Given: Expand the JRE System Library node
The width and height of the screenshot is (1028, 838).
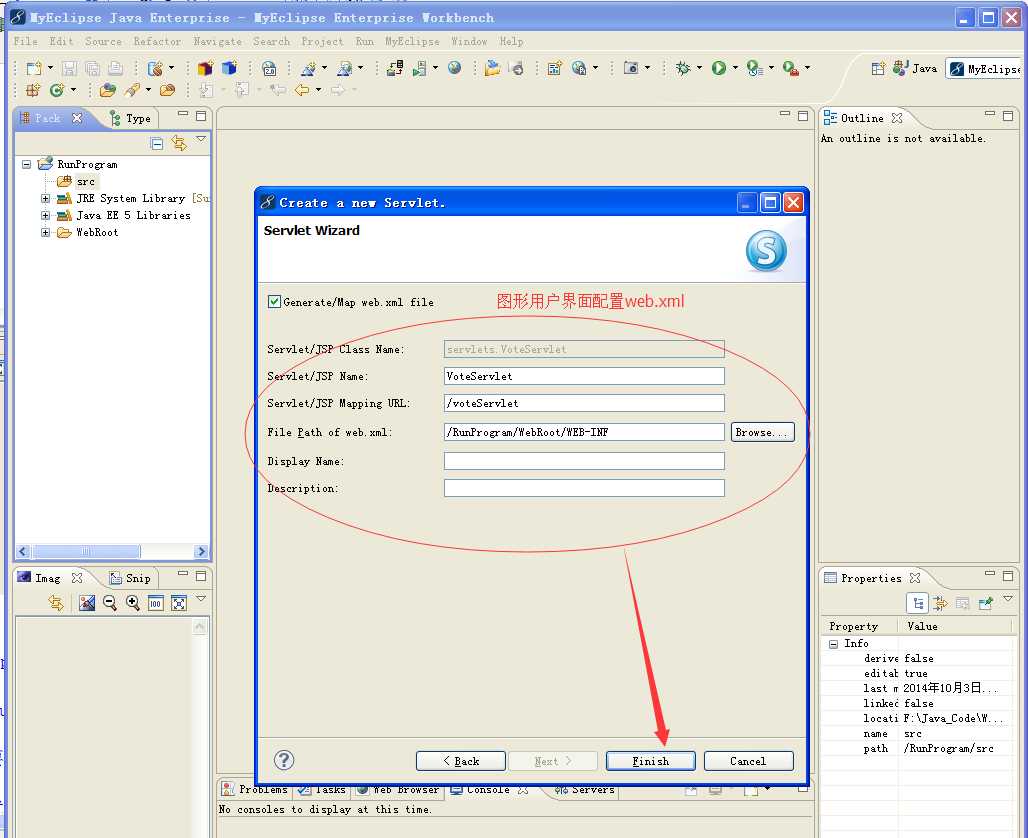Looking at the screenshot, I should pyautogui.click(x=45, y=198).
